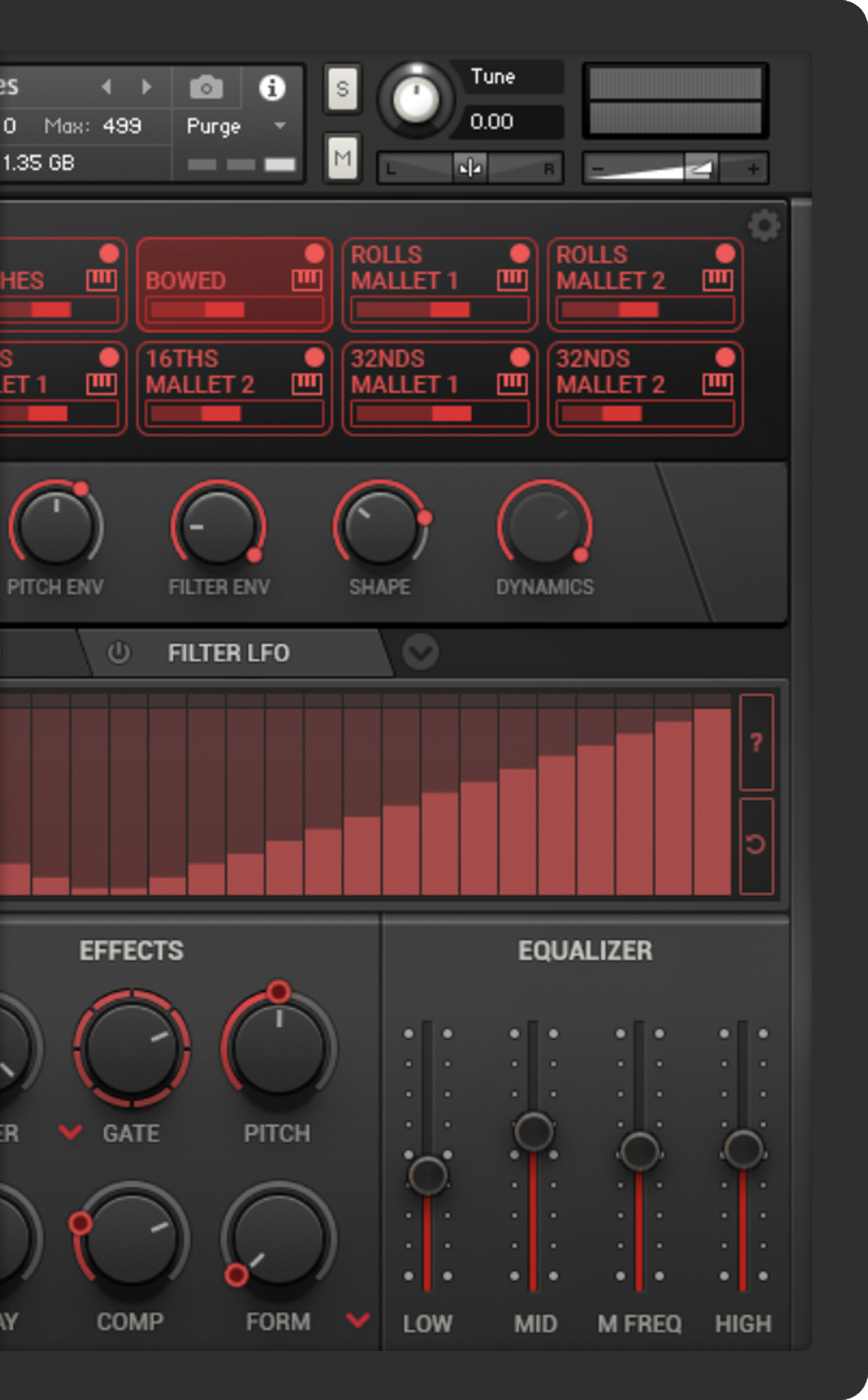Click the DYNAMICS knob

click(x=545, y=527)
